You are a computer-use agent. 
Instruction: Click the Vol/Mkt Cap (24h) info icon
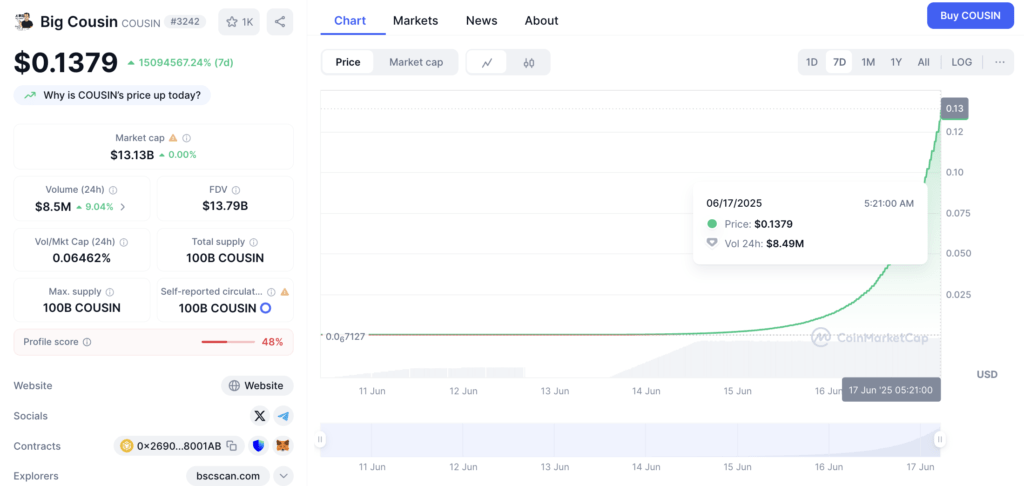[x=123, y=242]
